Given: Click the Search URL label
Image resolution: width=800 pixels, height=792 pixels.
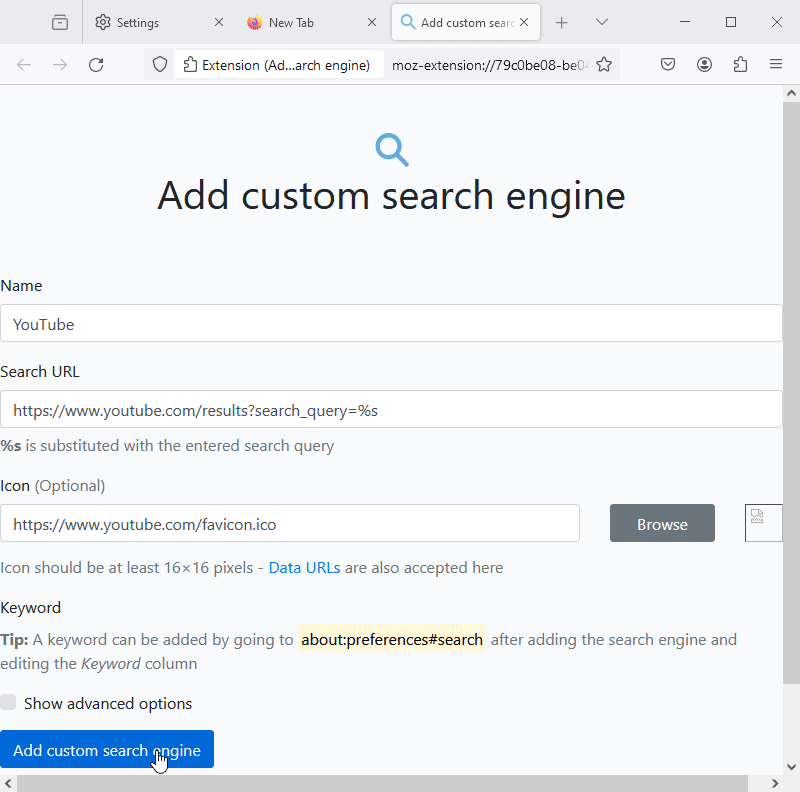Looking at the screenshot, I should 40,372.
